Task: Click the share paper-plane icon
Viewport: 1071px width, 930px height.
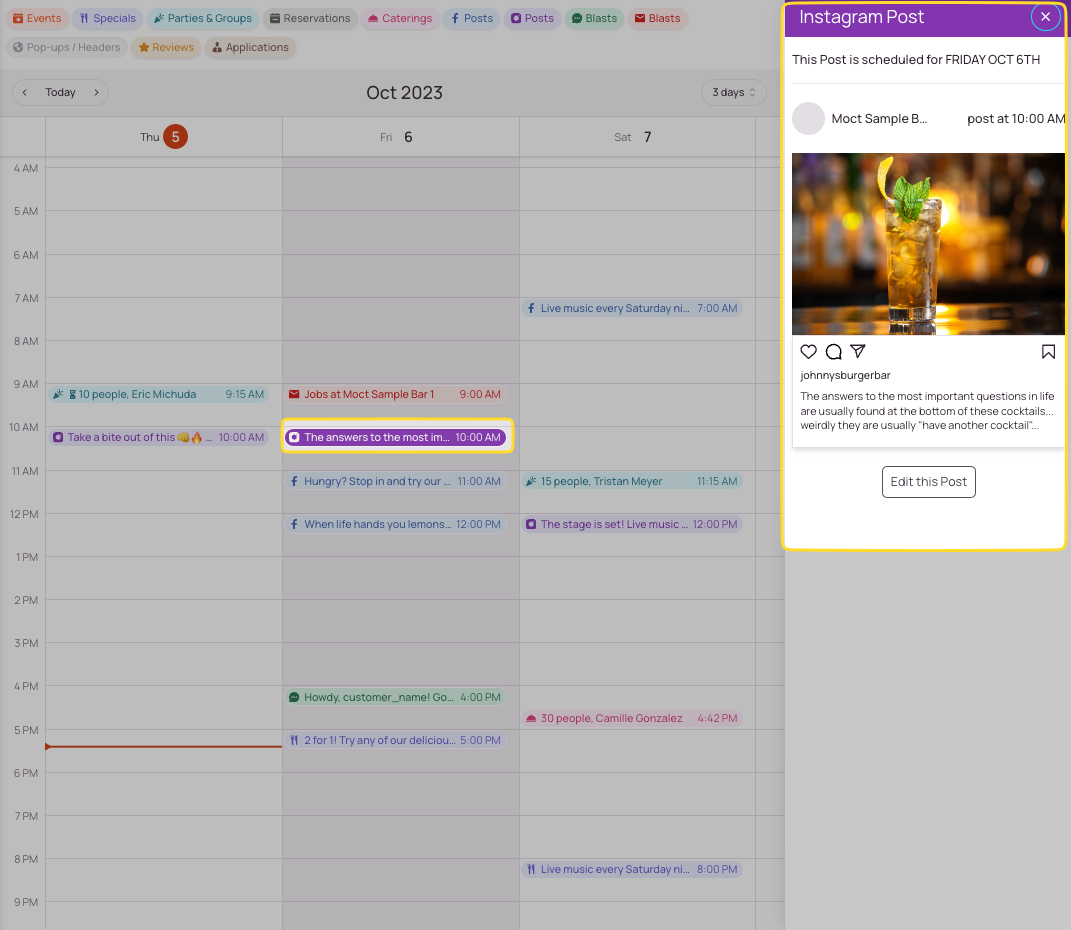Action: pos(858,351)
